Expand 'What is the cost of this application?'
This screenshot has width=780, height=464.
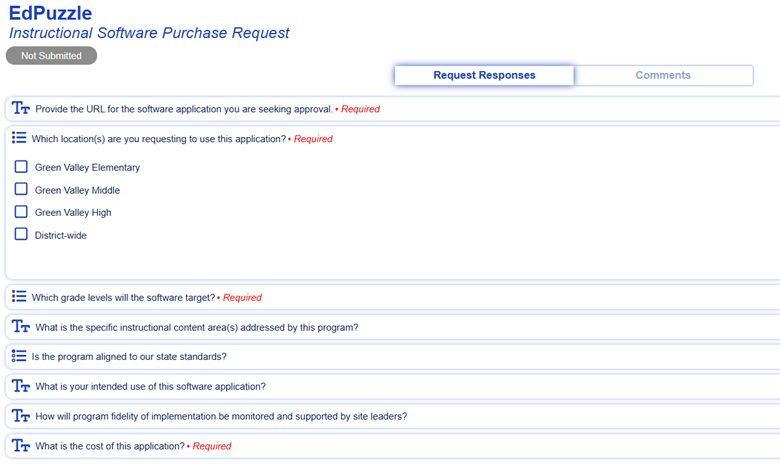(393, 446)
